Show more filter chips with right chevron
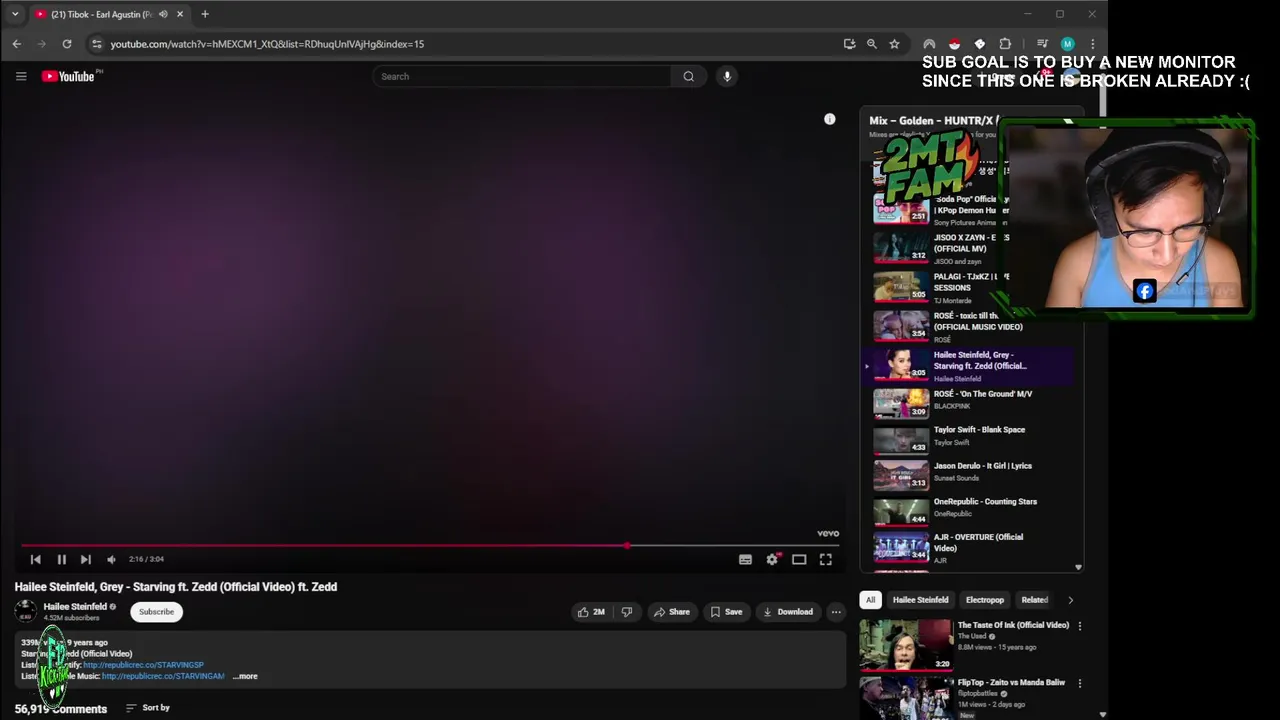The width and height of the screenshot is (1280, 720). pyautogui.click(x=1070, y=600)
